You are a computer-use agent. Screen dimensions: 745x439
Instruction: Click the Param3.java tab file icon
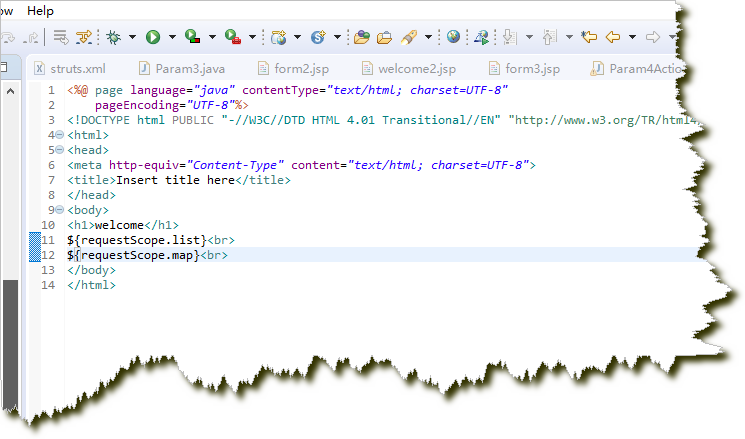pyautogui.click(x=144, y=68)
